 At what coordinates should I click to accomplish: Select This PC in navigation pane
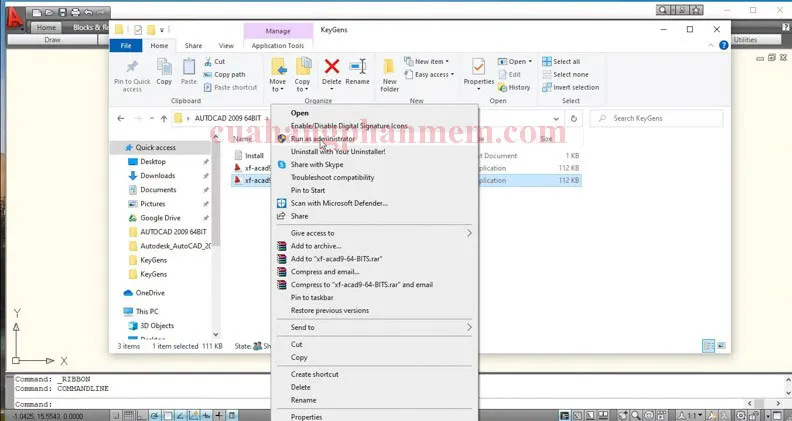pos(146,311)
